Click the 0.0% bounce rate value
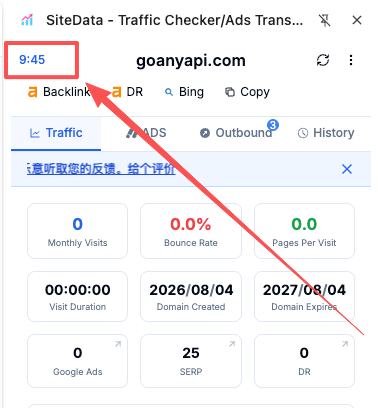The width and height of the screenshot is (378, 408). point(191,224)
